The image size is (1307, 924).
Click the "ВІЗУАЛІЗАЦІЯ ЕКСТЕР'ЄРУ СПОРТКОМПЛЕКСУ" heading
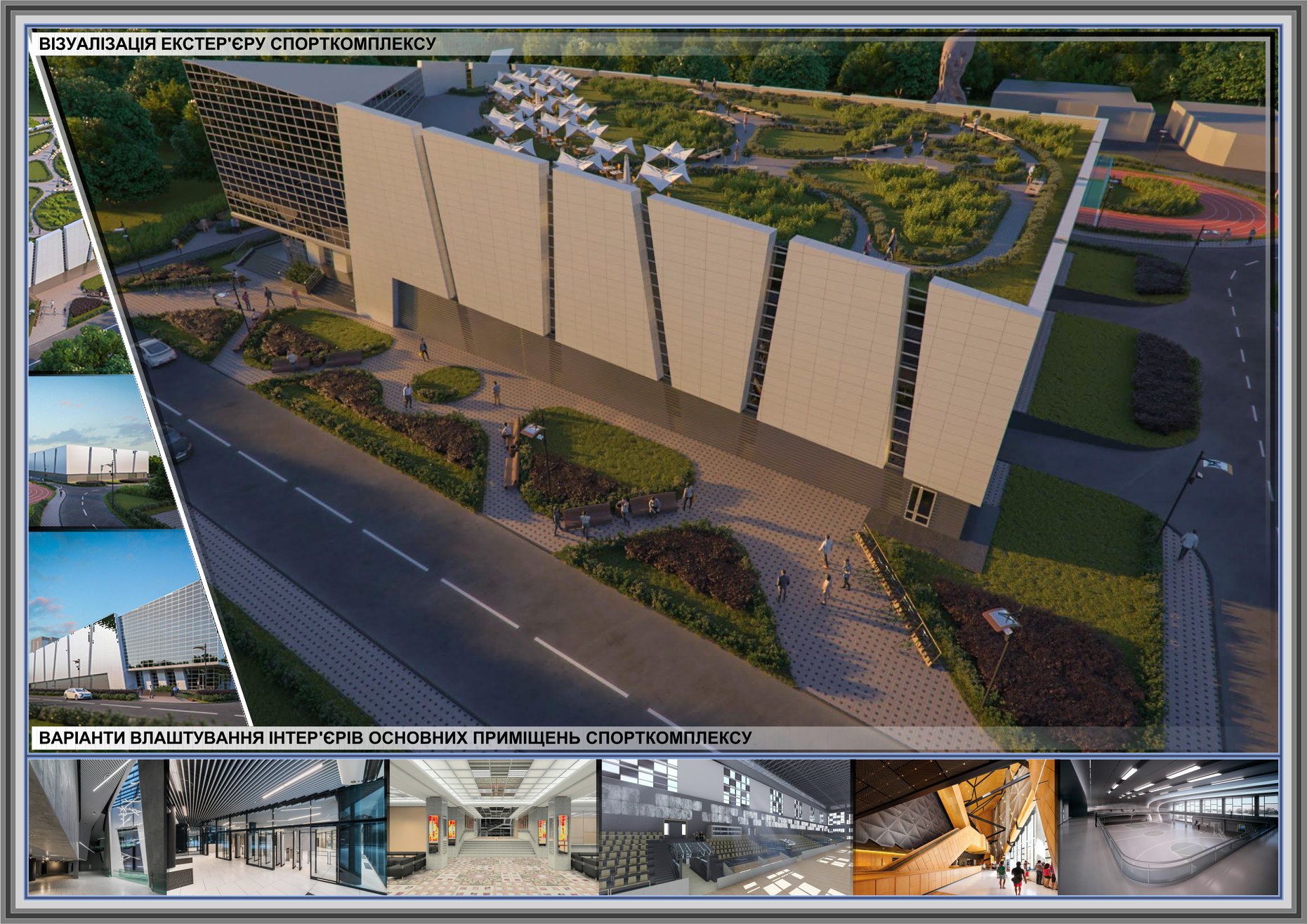pyautogui.click(x=237, y=44)
